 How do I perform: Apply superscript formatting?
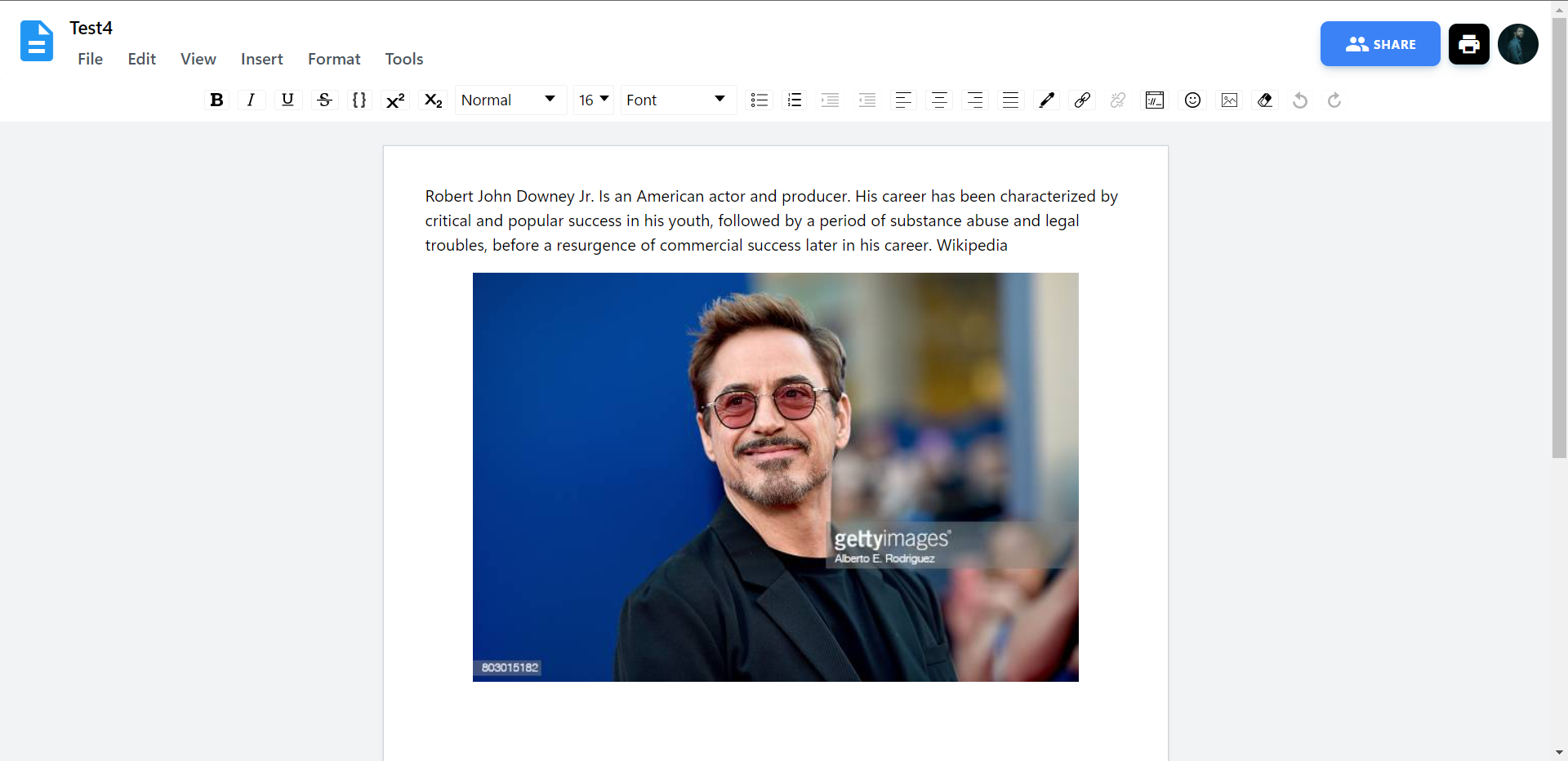pyautogui.click(x=395, y=100)
